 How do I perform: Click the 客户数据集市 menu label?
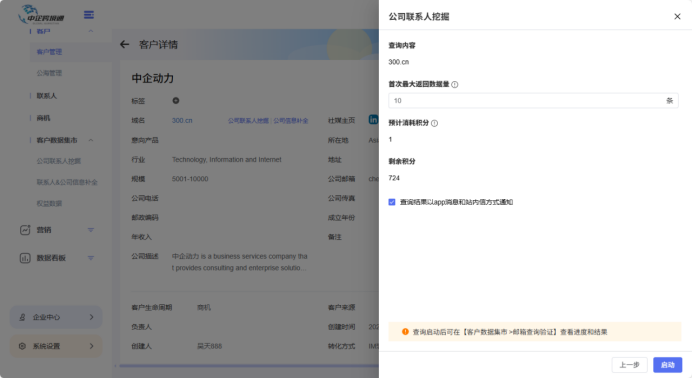tap(57, 140)
